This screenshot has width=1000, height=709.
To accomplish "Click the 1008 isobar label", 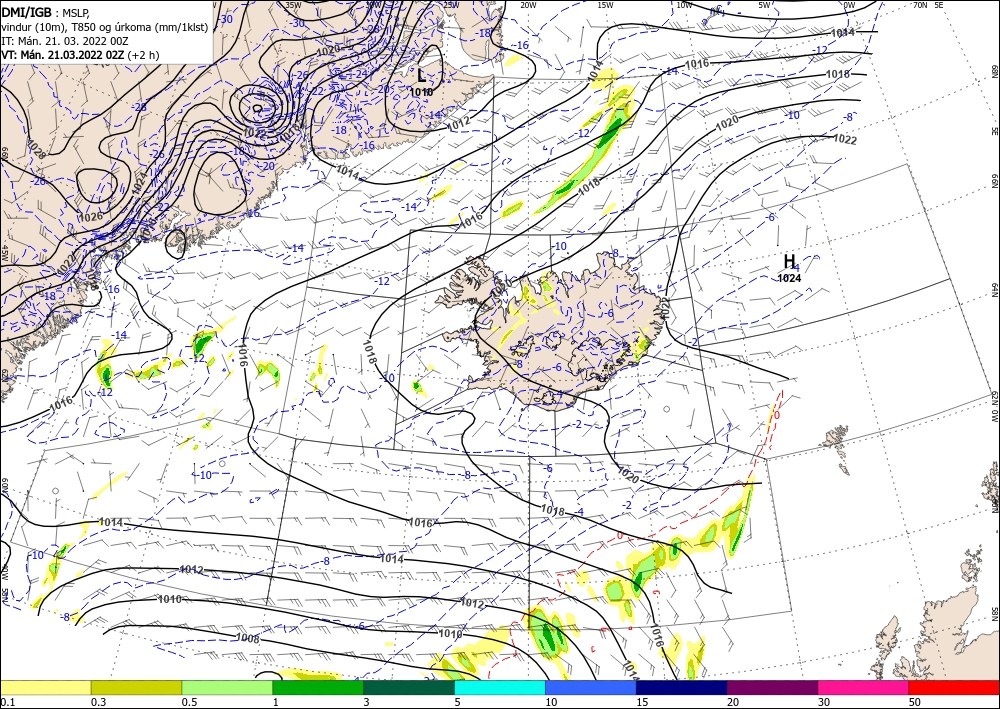I will (x=247, y=638).
